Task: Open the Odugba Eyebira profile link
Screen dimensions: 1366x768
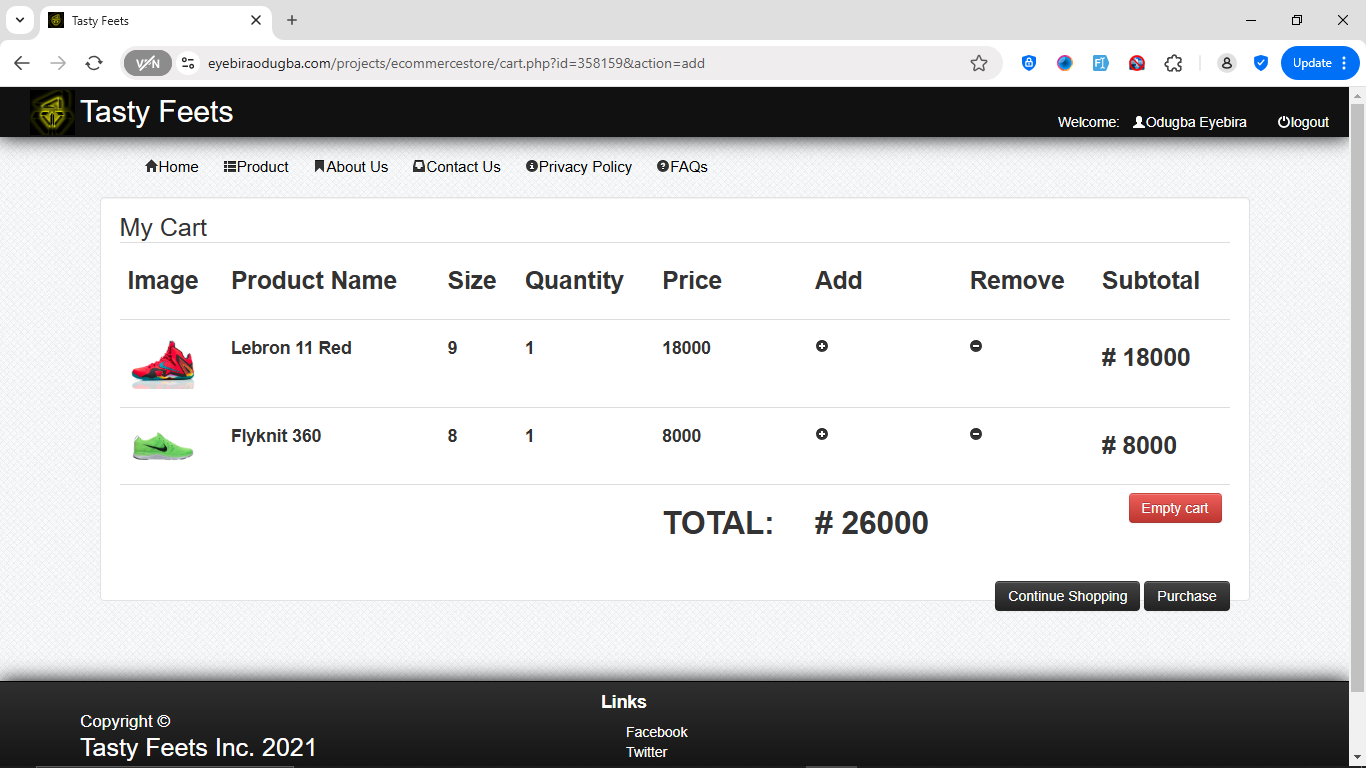Action: [1190, 122]
